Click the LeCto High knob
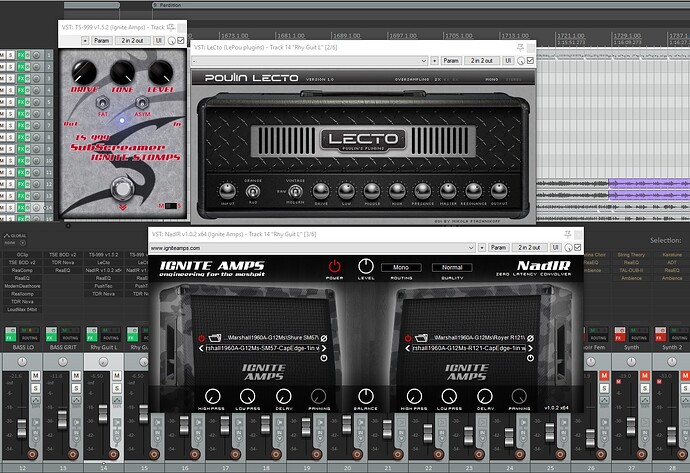 point(397,191)
